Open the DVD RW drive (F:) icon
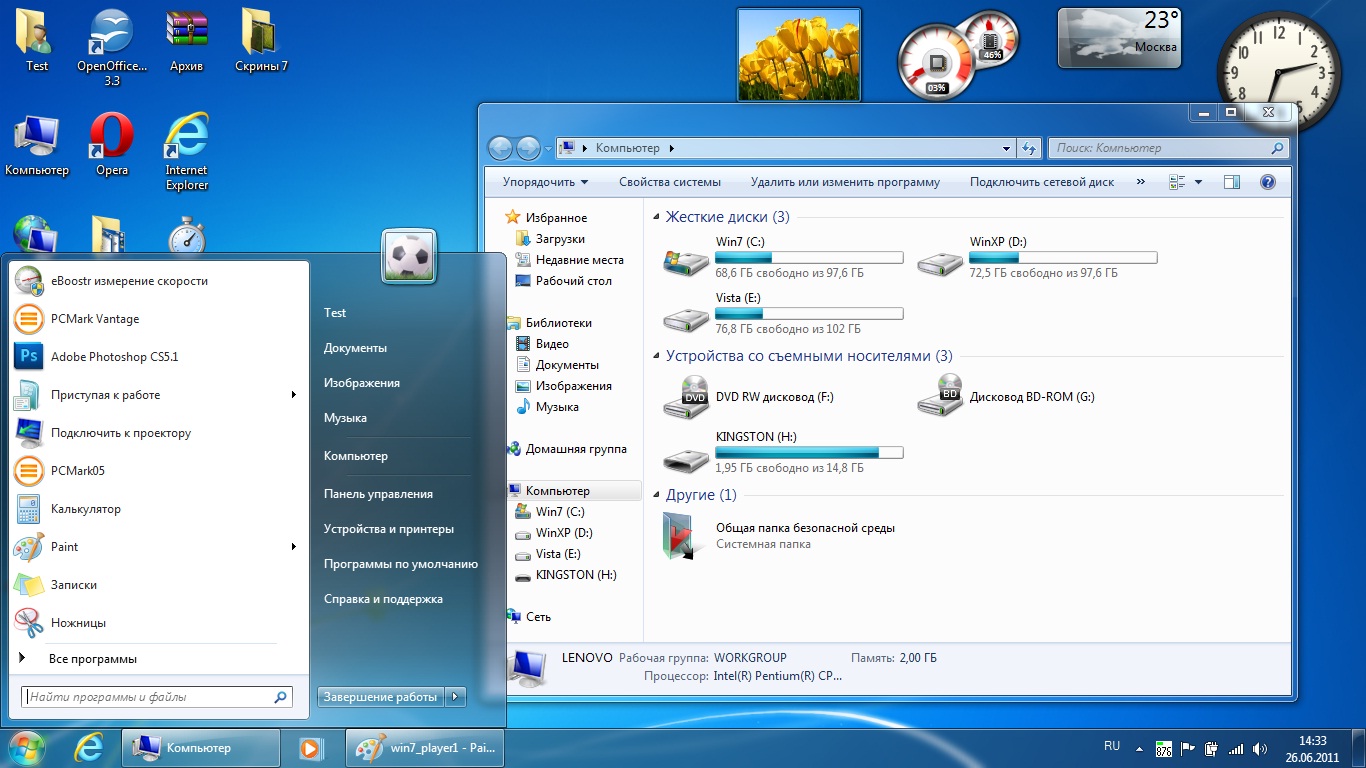Screen dimensions: 1366x768 (x=685, y=396)
